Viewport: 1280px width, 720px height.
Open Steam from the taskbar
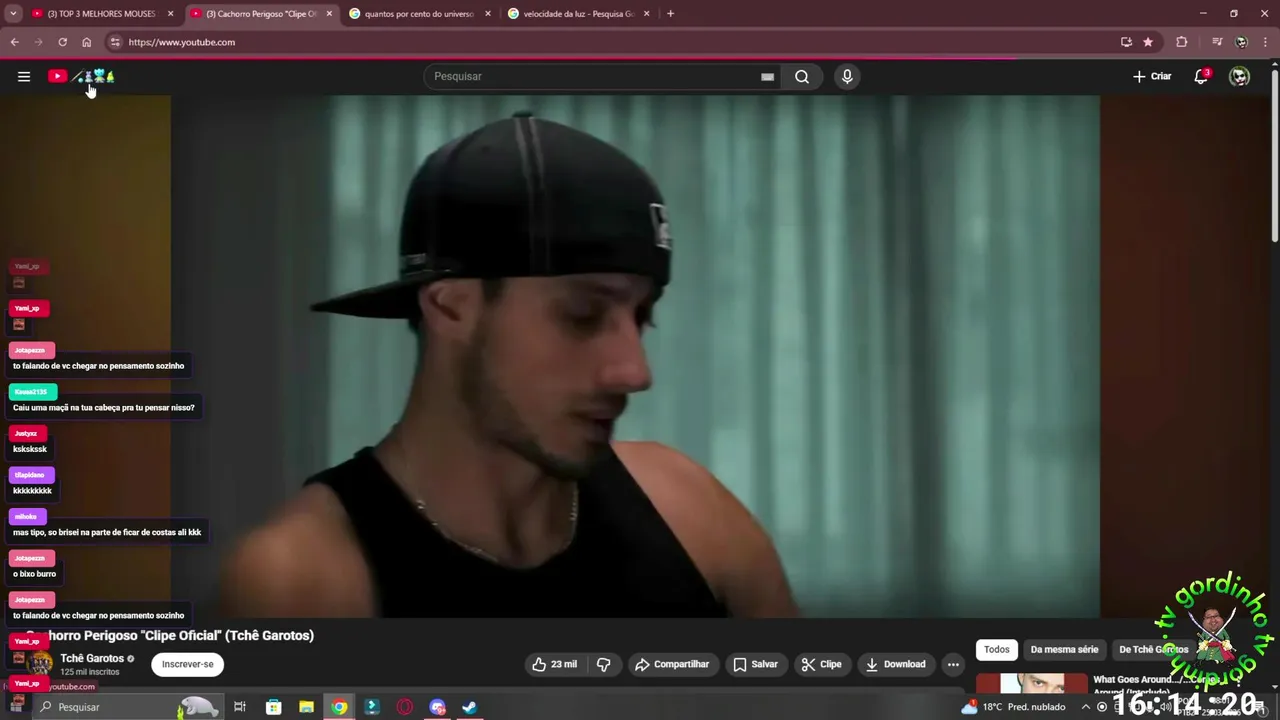tap(470, 707)
